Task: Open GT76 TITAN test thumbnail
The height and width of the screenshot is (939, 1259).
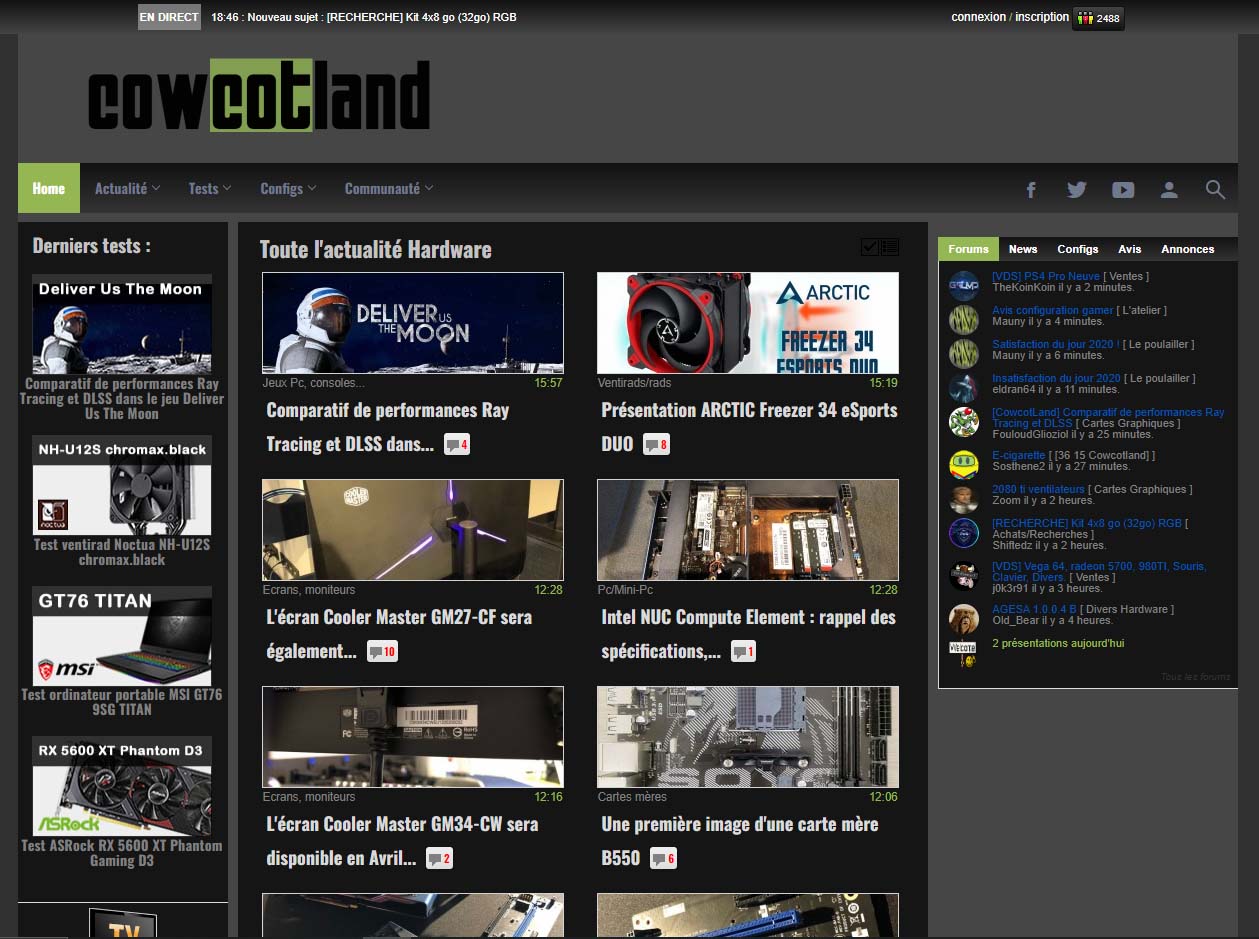Action: tap(122, 636)
